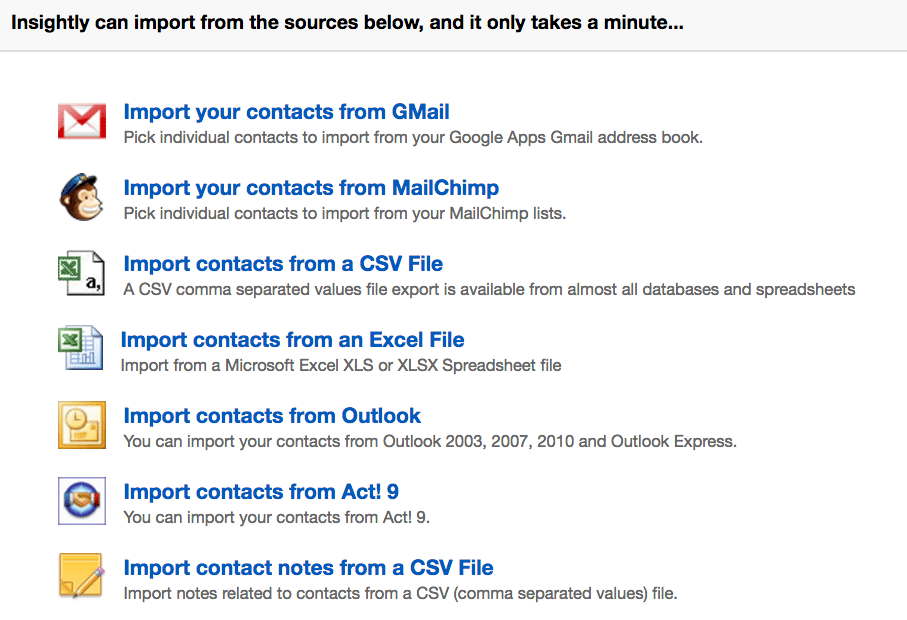Click the Outlook 2003, 2007, 2010 description text

click(x=429, y=442)
